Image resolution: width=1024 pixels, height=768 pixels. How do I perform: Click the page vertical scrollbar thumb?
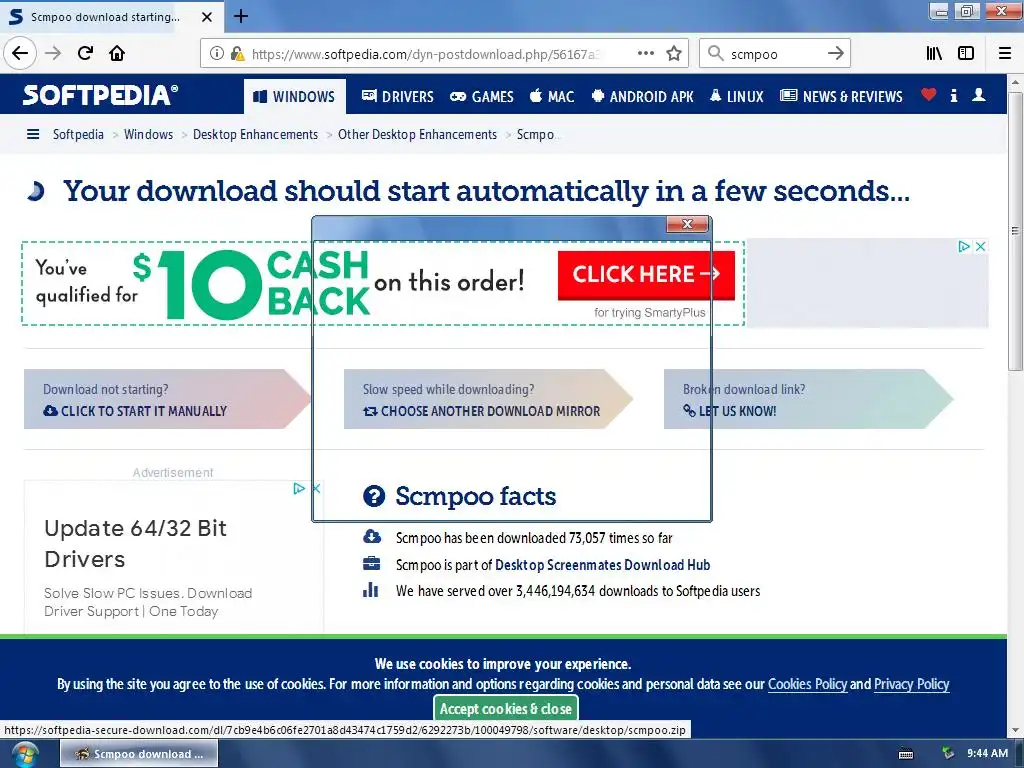[1015, 231]
